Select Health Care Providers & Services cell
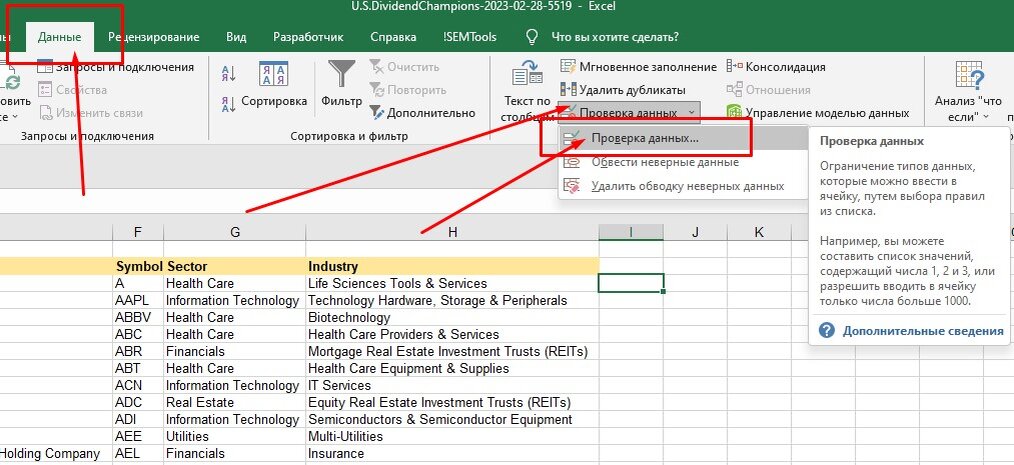Image resolution: width=1014 pixels, height=465 pixels. pos(452,334)
